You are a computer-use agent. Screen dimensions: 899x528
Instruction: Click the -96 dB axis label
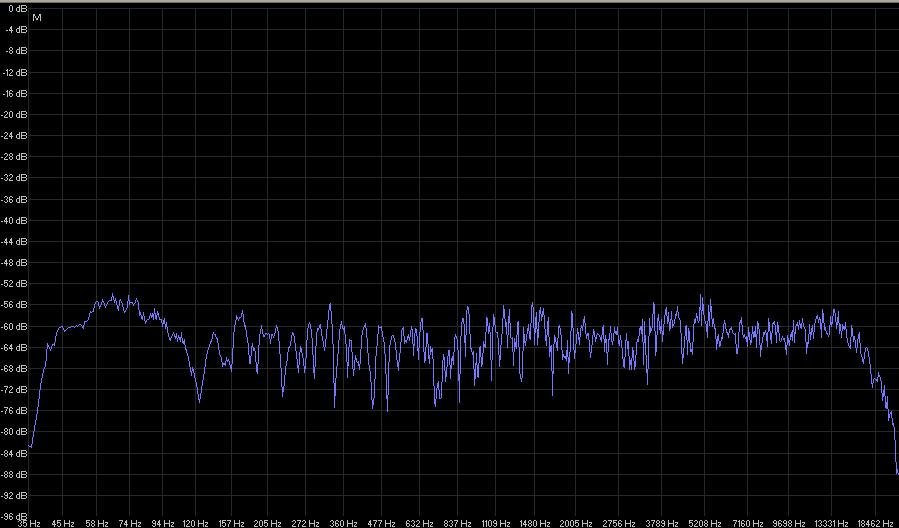(15, 516)
